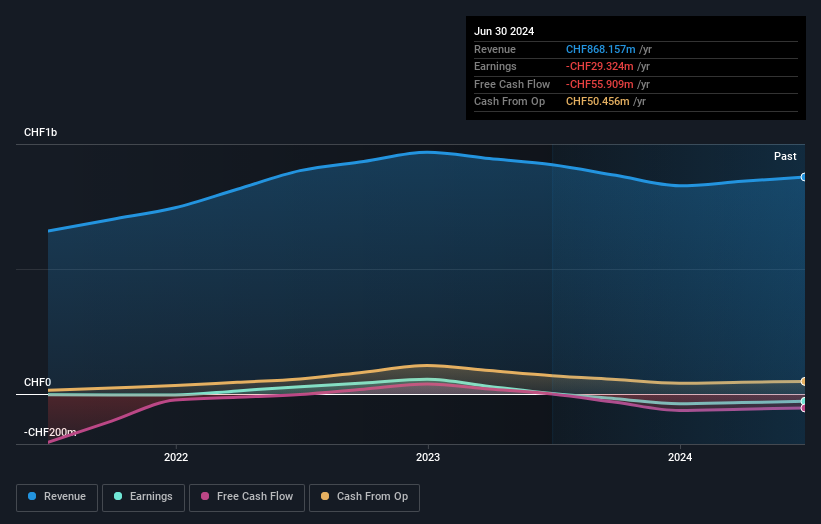Click the 'Earnings' row label in the tooltip

point(495,66)
